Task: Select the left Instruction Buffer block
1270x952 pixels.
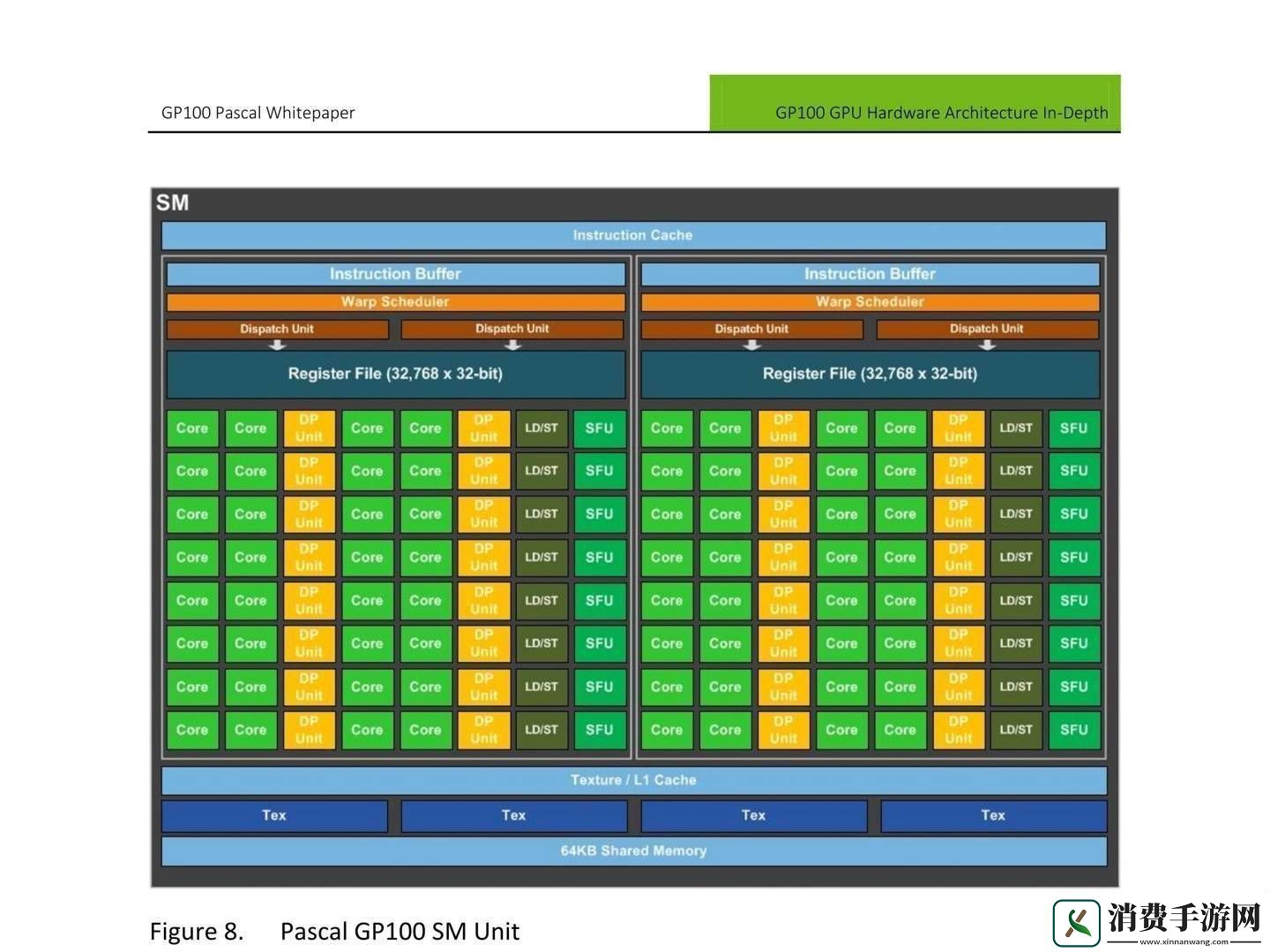Action: (x=395, y=274)
